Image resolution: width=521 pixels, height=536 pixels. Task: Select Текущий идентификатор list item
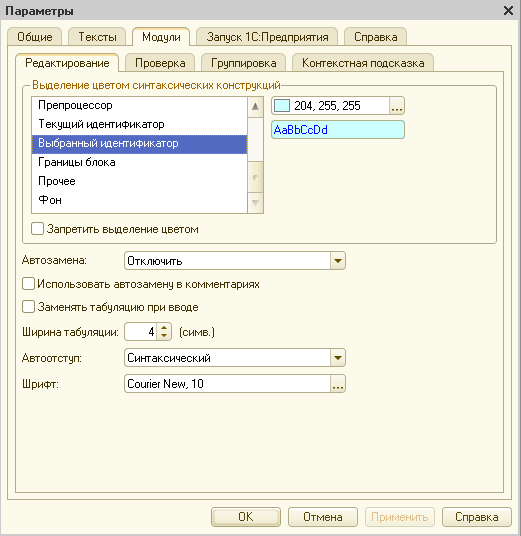tap(139, 124)
